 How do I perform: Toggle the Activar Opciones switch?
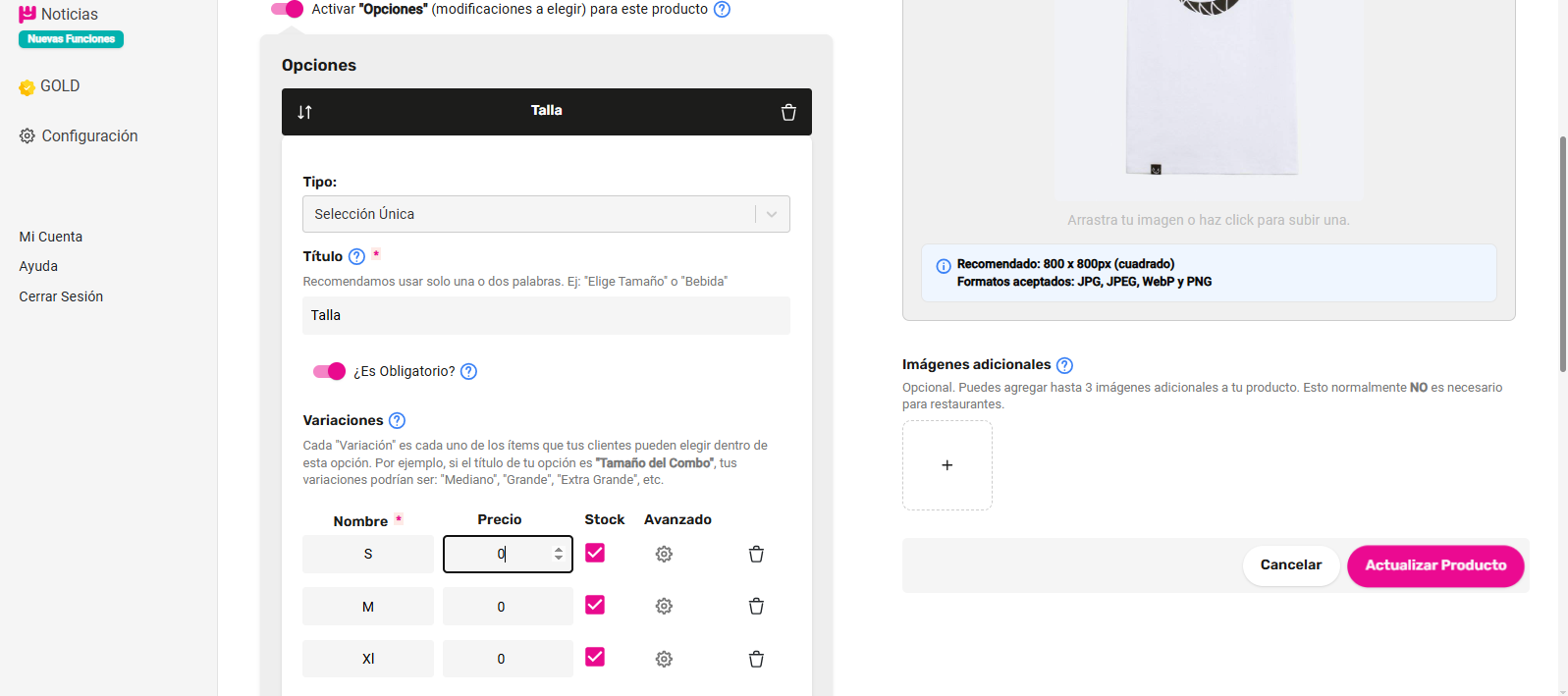pos(287,9)
